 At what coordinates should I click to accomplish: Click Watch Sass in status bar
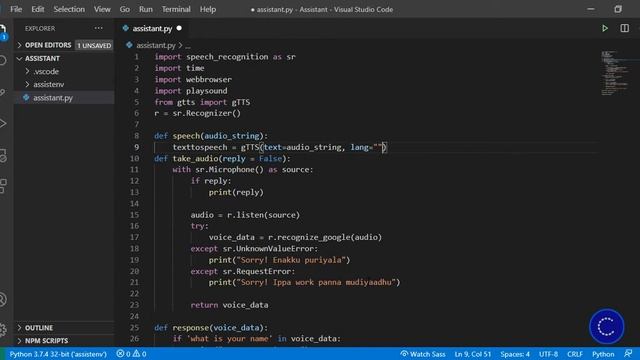tap(422, 354)
